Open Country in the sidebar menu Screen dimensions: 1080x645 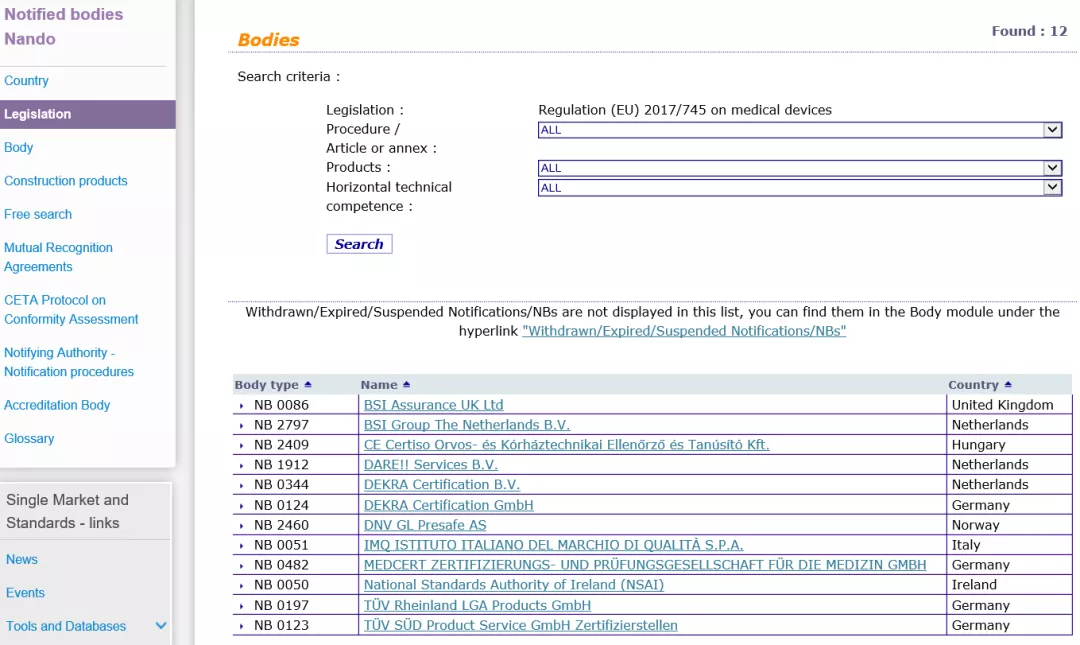(x=26, y=81)
